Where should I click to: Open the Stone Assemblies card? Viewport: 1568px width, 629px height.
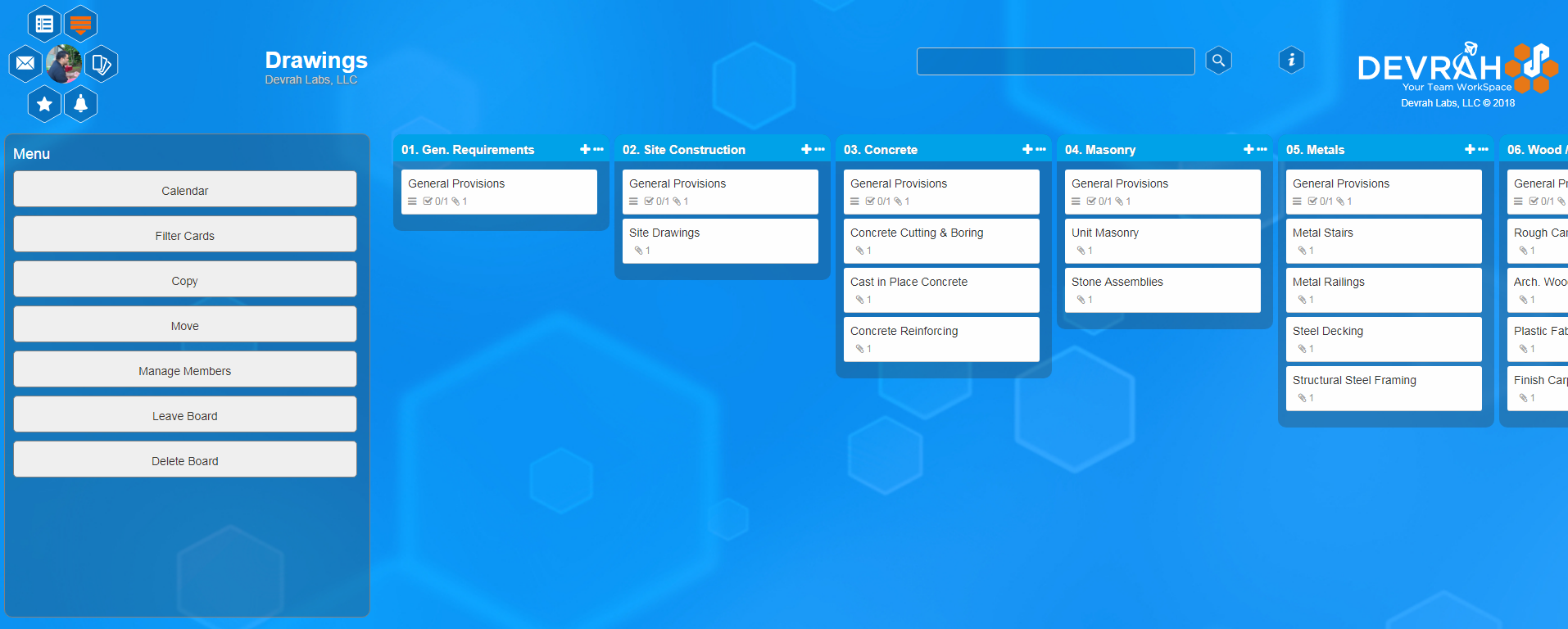coord(1162,290)
